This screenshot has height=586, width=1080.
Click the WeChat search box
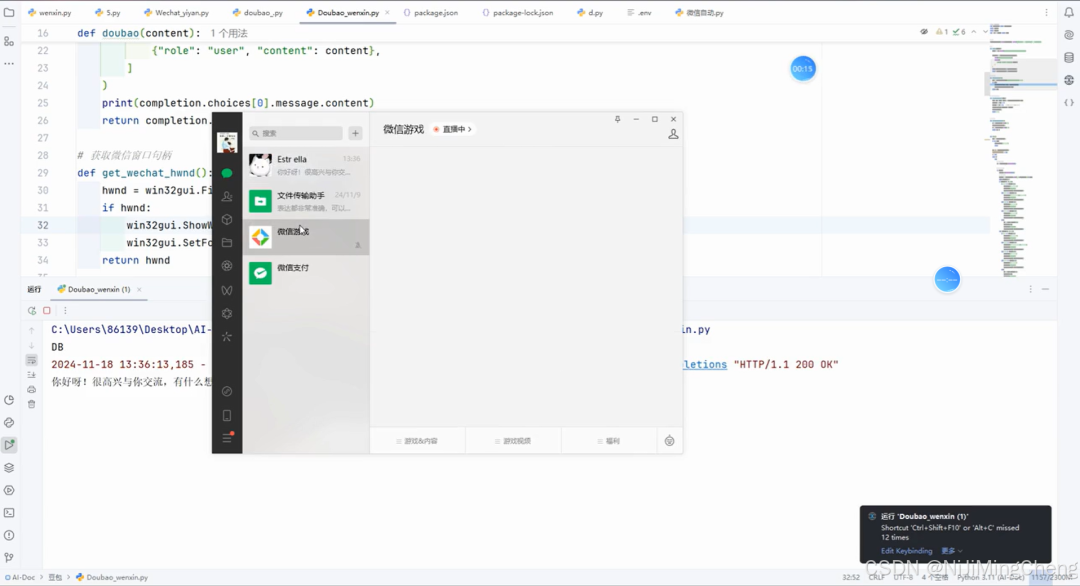(295, 133)
